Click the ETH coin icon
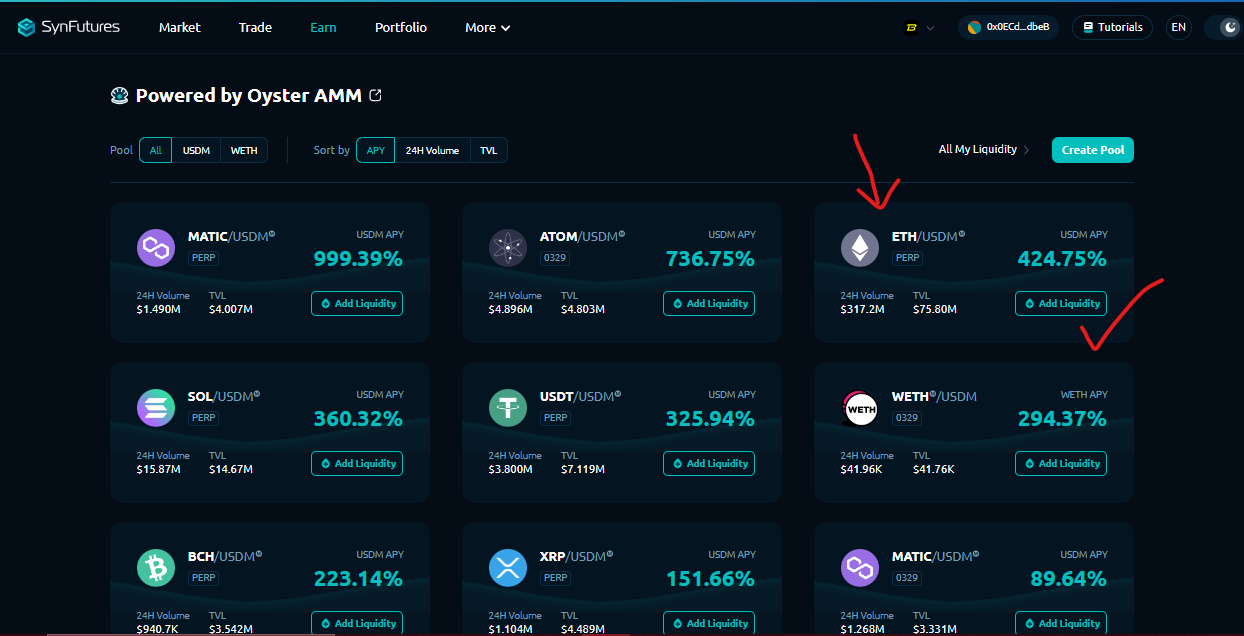1244x636 pixels. coord(860,248)
